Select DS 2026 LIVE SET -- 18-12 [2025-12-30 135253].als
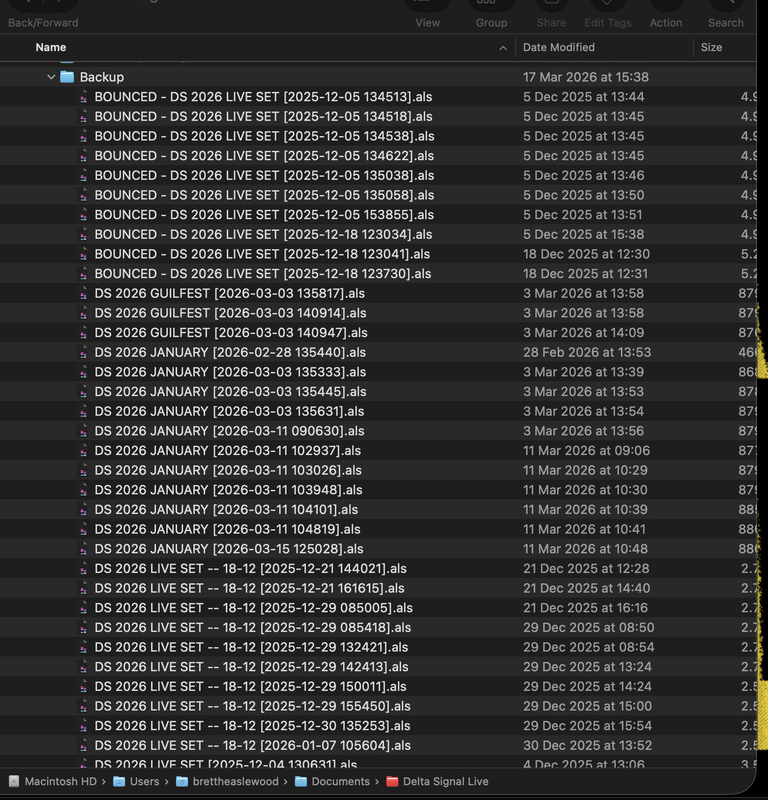The width and height of the screenshot is (768, 800). [x=252, y=726]
